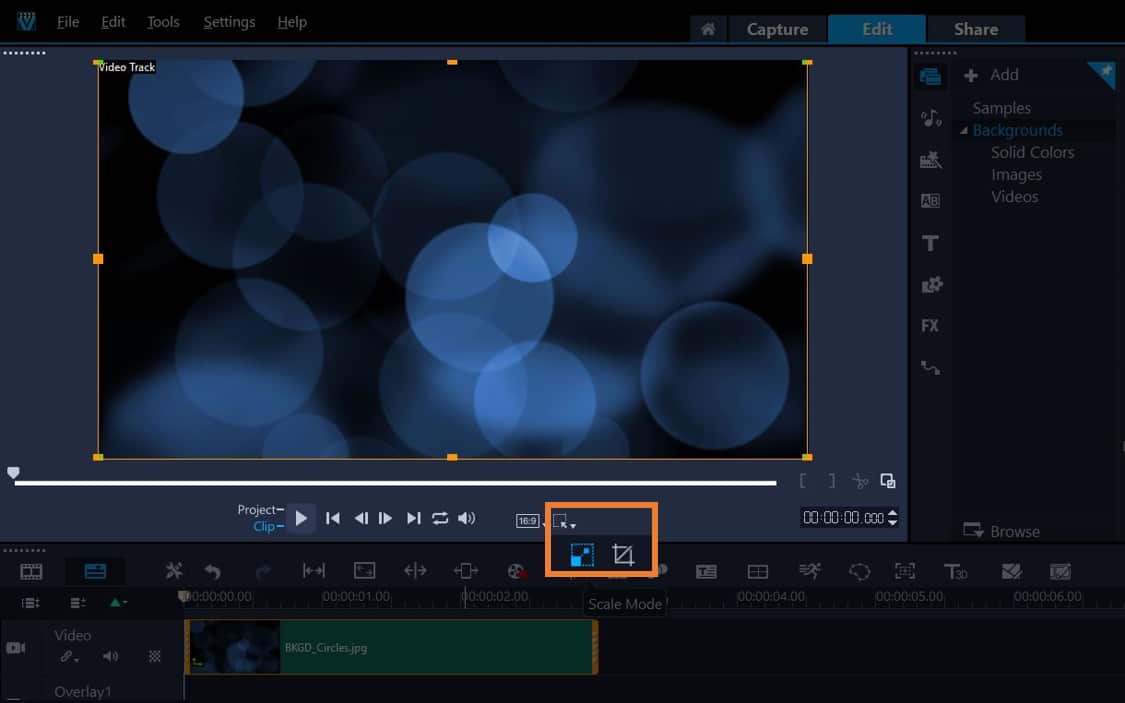Open the Settings menu
The image size is (1125, 703).
(229, 22)
